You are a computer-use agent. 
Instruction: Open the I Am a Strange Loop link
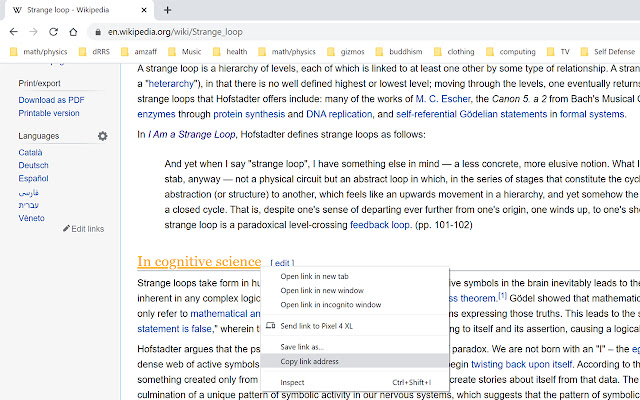[x=191, y=135]
